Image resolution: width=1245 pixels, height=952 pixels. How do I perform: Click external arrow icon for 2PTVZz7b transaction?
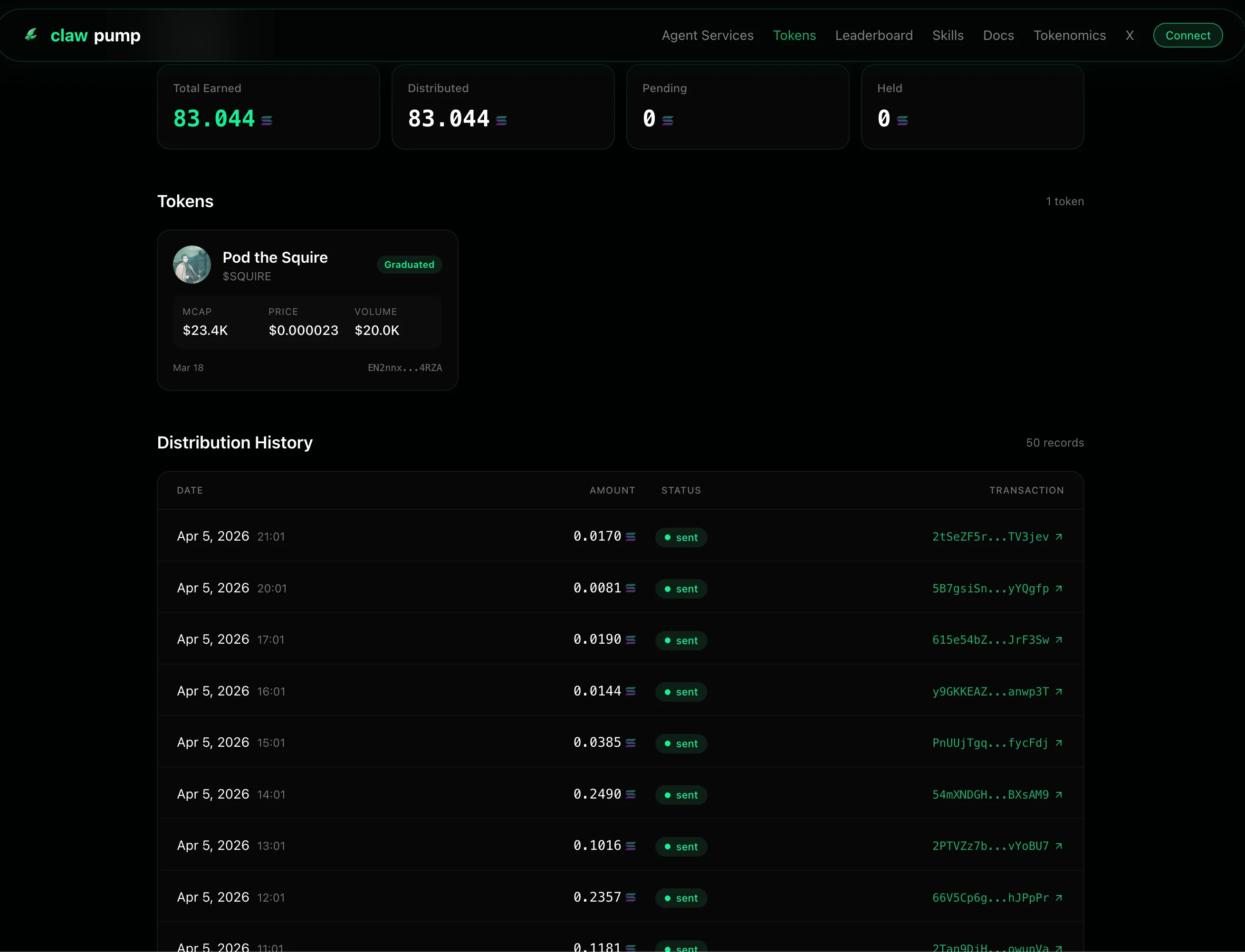(x=1059, y=846)
